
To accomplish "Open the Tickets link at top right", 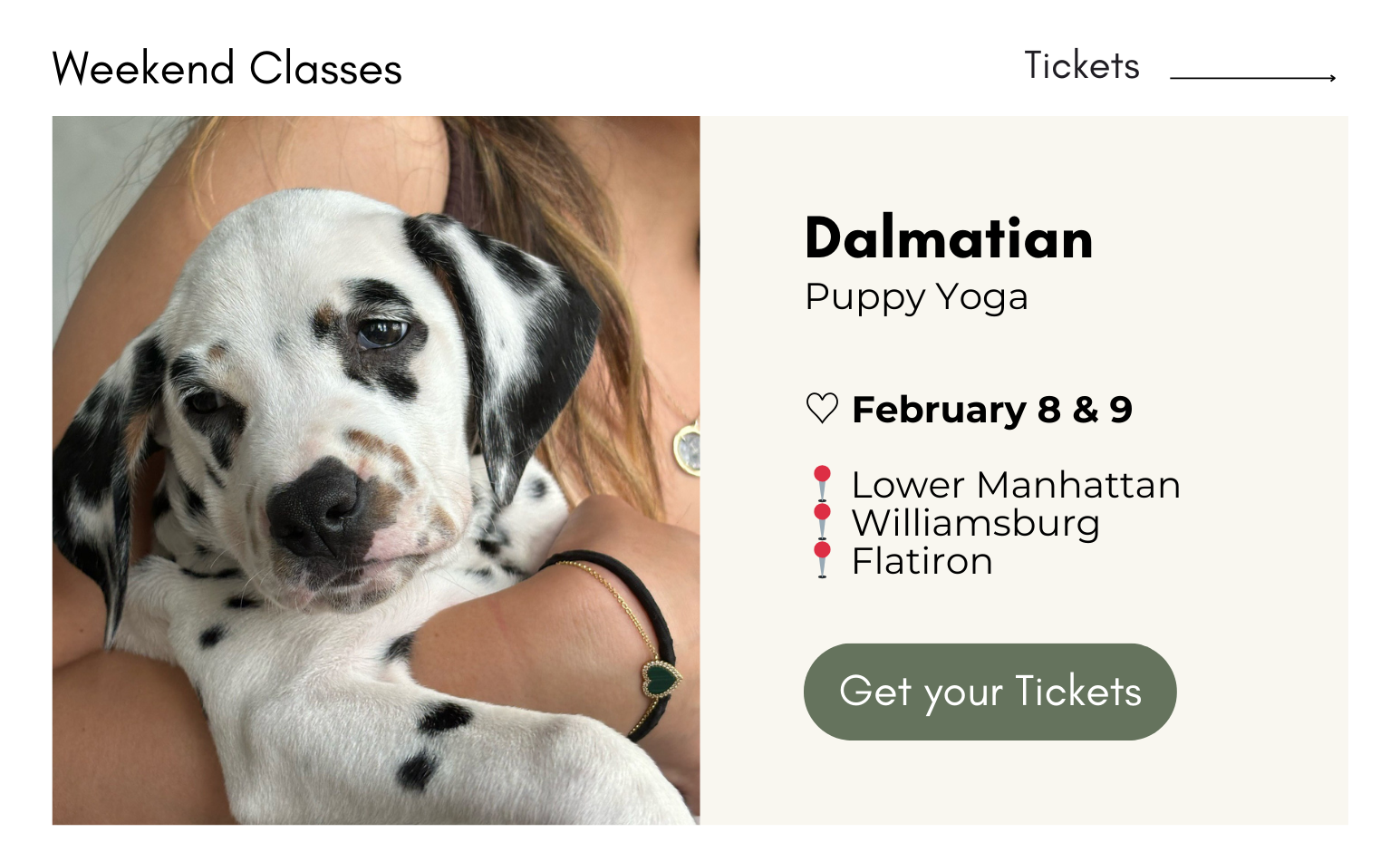I will [x=1082, y=65].
